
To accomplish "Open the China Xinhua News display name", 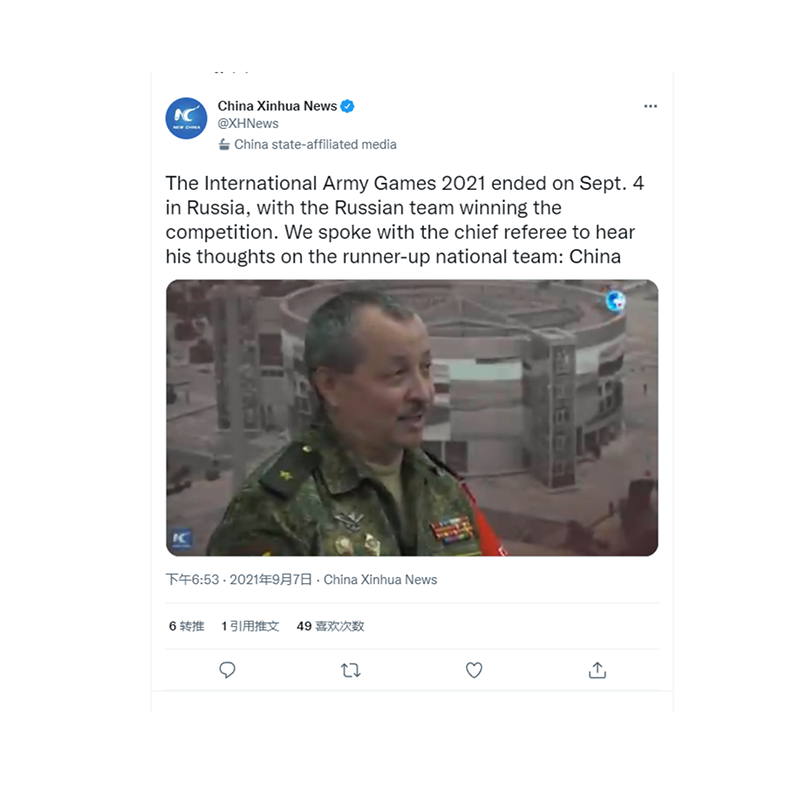I will point(277,106).
